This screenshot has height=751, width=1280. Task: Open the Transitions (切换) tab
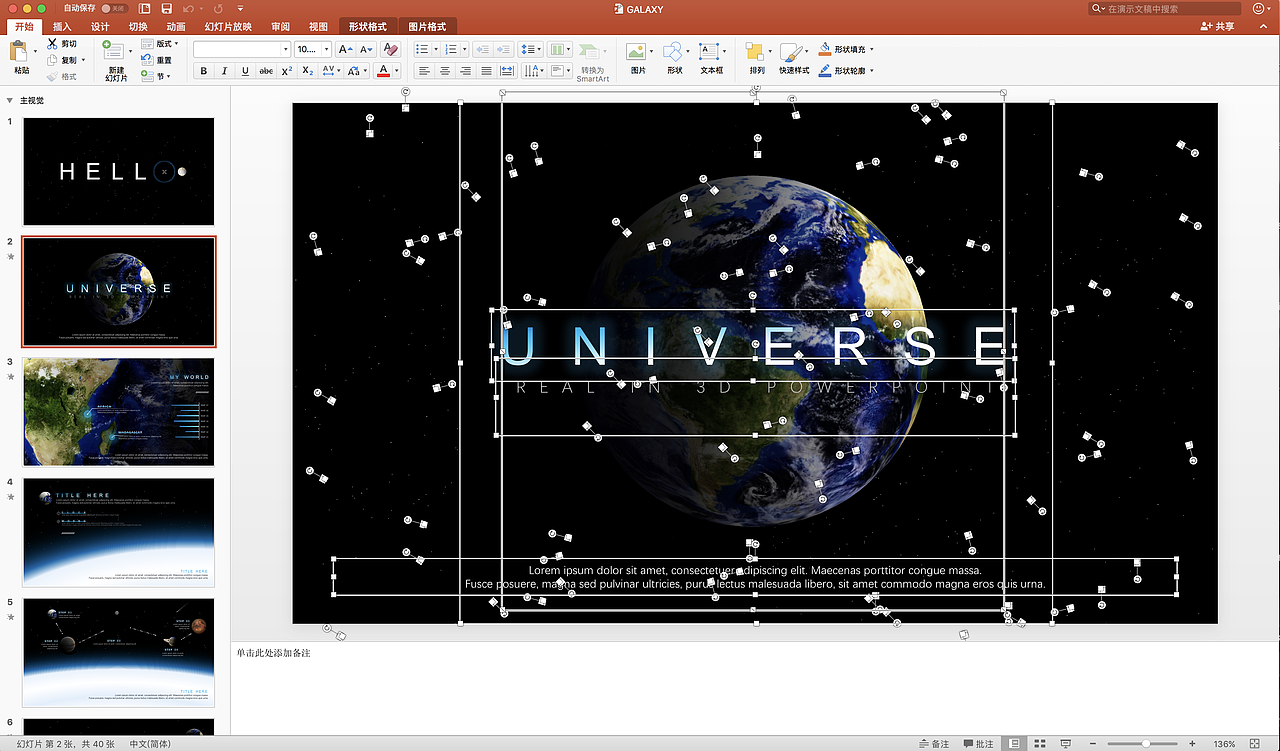pyautogui.click(x=138, y=27)
